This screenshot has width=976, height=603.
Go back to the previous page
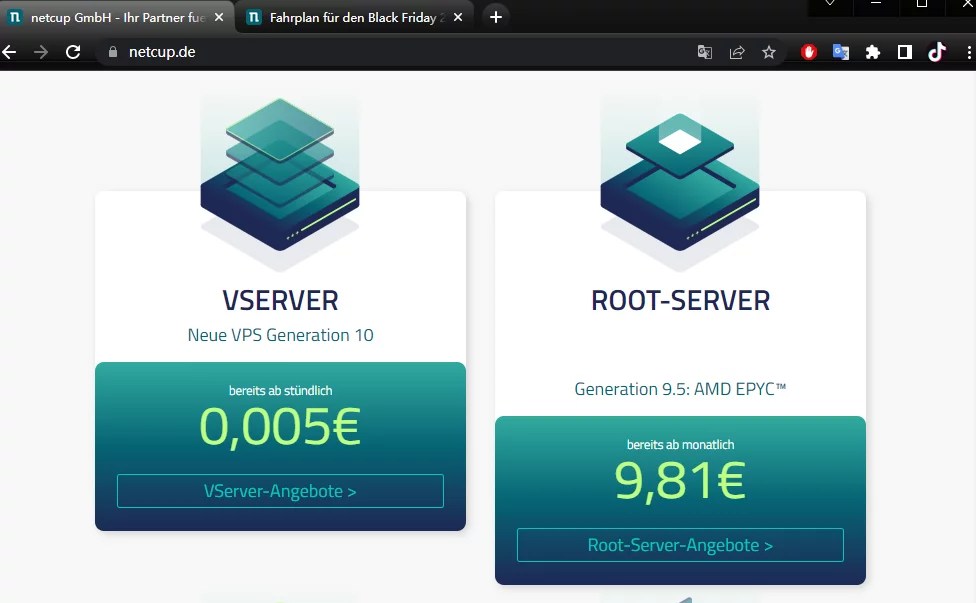point(9,52)
